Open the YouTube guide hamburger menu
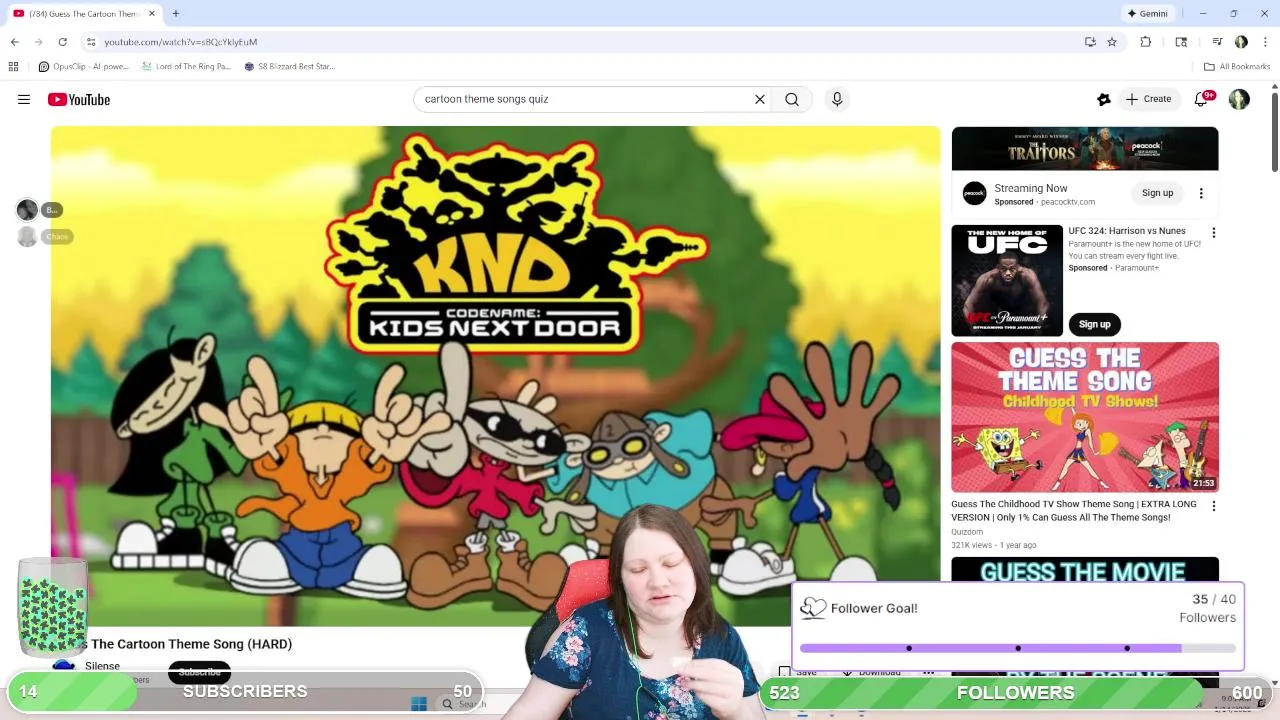 tap(24, 99)
